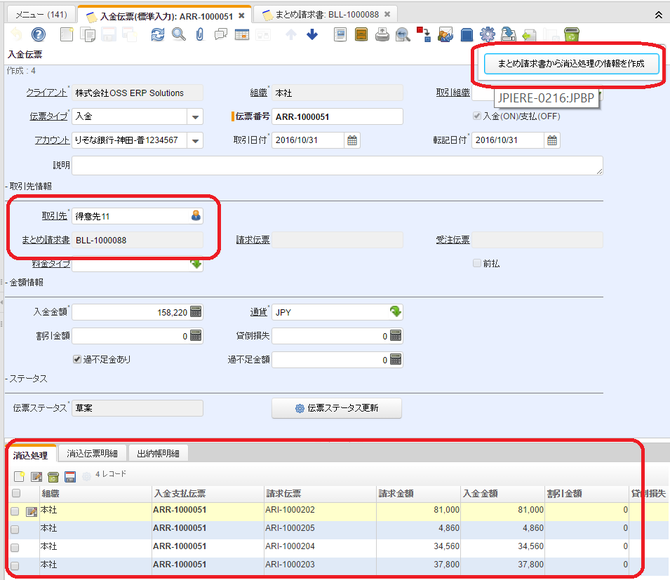This screenshot has height=580, width=670.
Task: Open the calculator for 割引金額
Action: pyautogui.click(x=196, y=336)
